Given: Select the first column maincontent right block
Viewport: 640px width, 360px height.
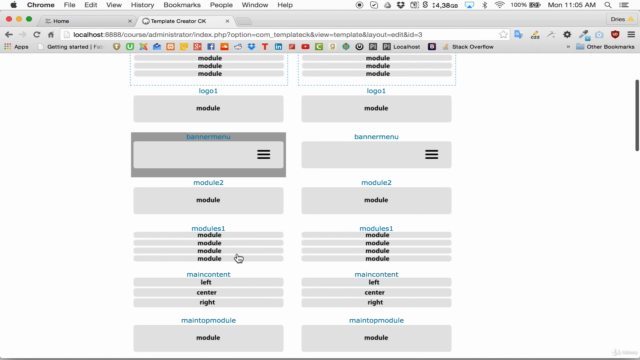Looking at the screenshot, I should [x=208, y=302].
